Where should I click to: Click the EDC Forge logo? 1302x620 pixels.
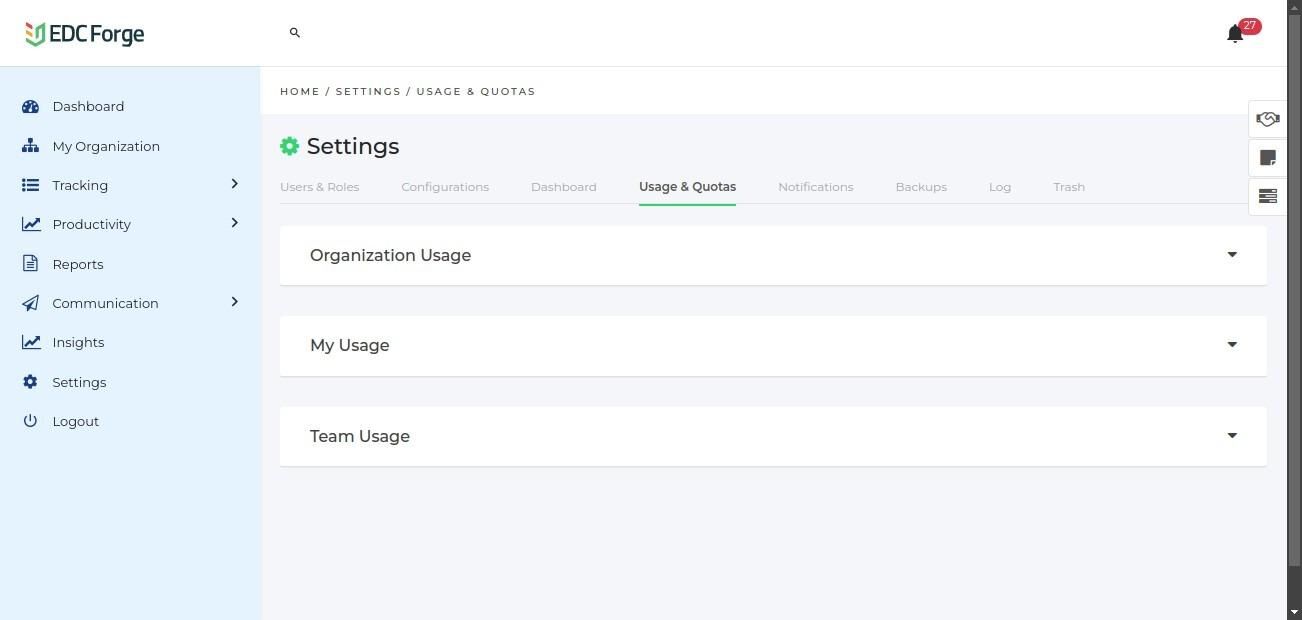(85, 34)
